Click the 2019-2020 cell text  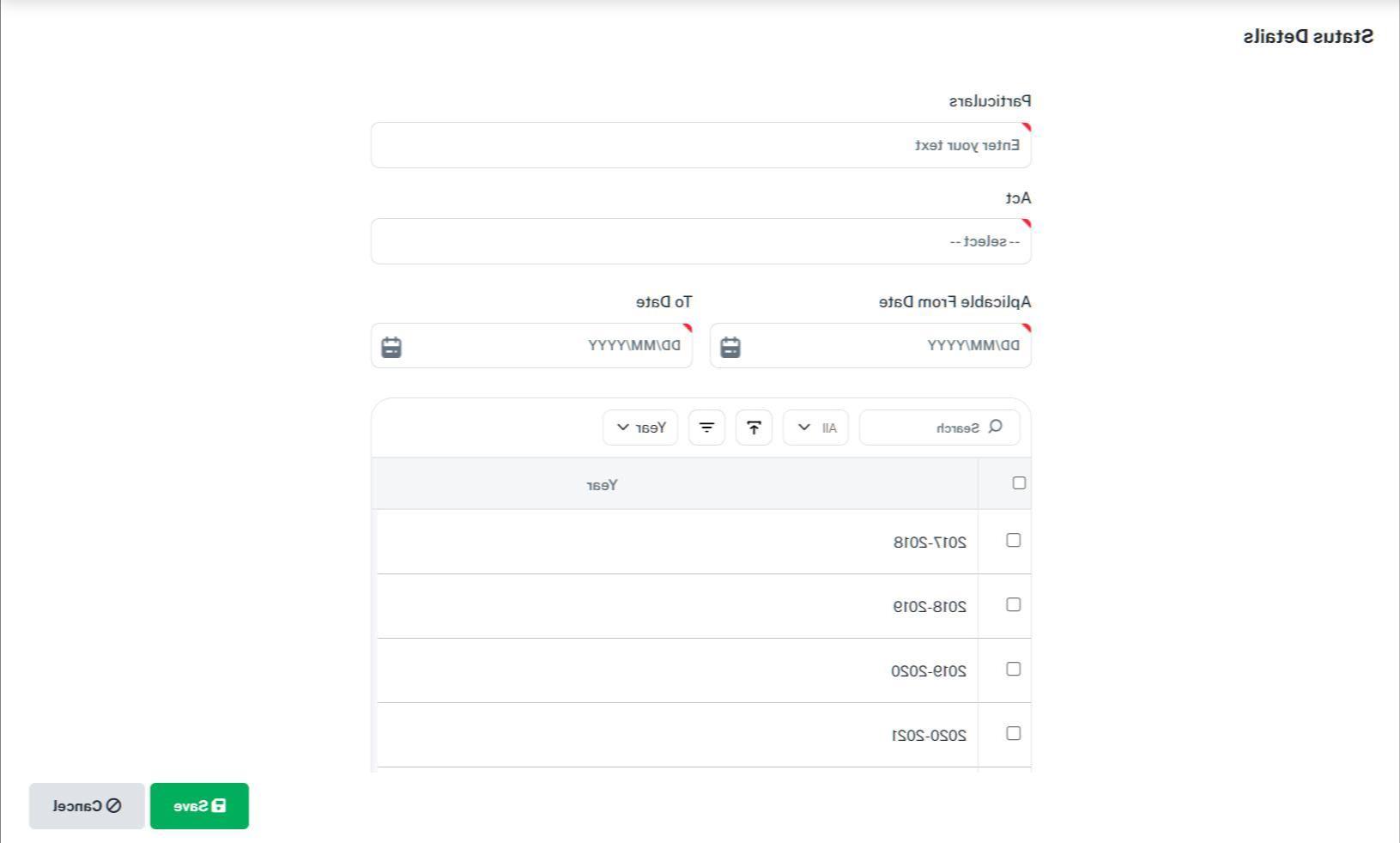(929, 671)
